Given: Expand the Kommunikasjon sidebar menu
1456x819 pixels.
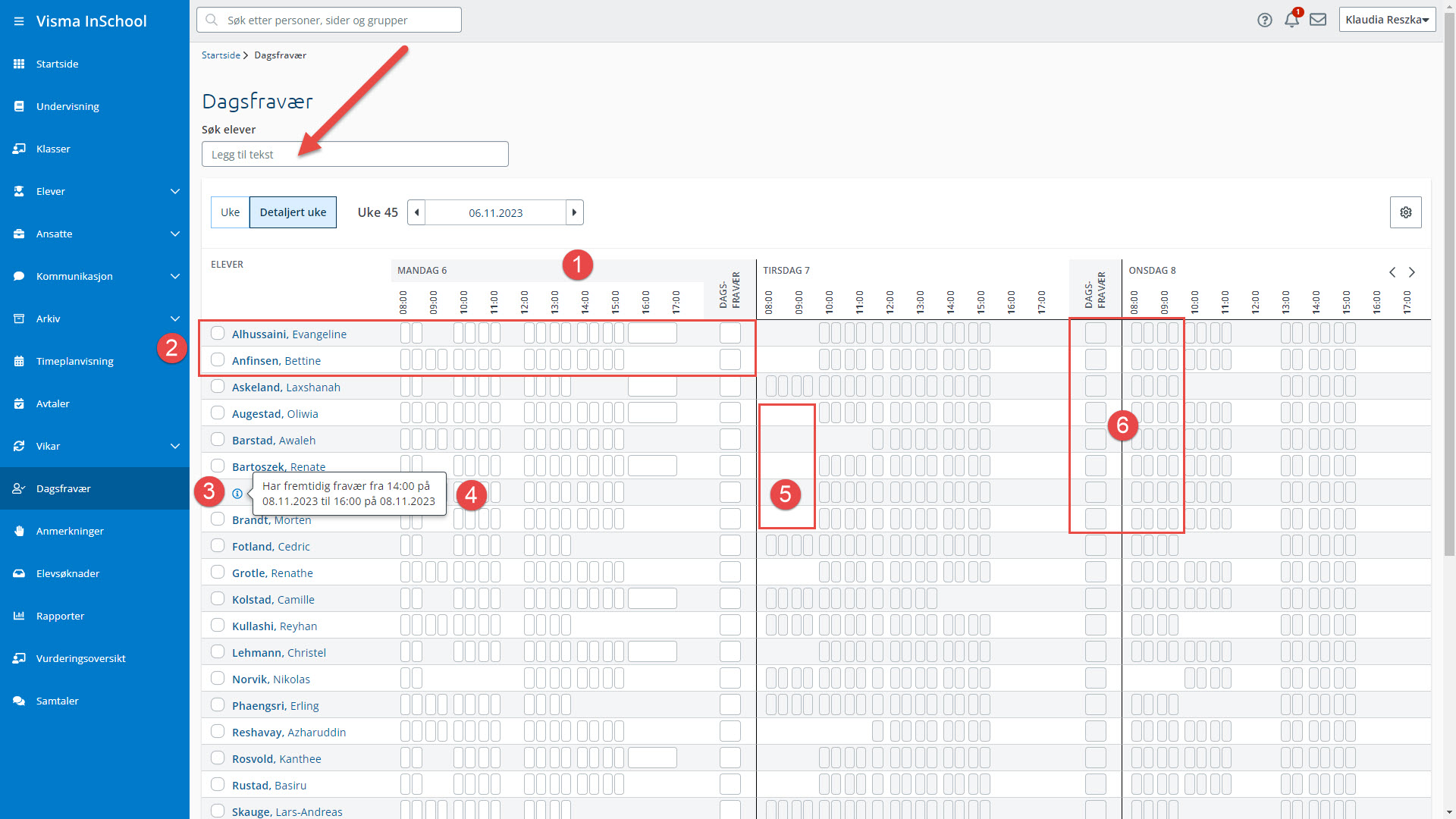Looking at the screenshot, I should click(x=175, y=276).
